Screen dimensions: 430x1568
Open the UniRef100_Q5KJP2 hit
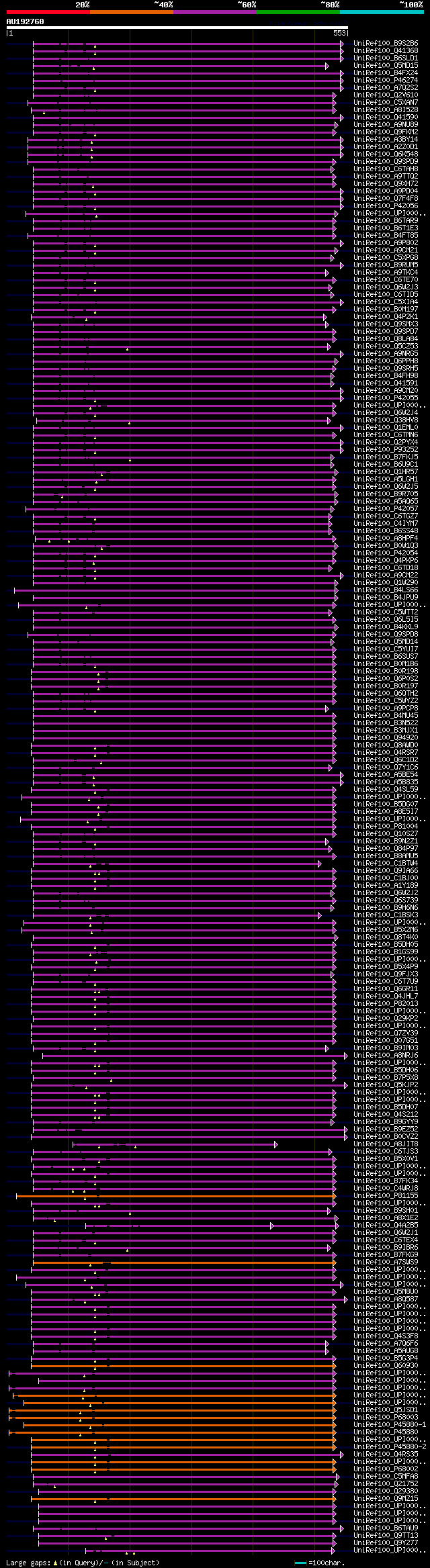point(386,1085)
